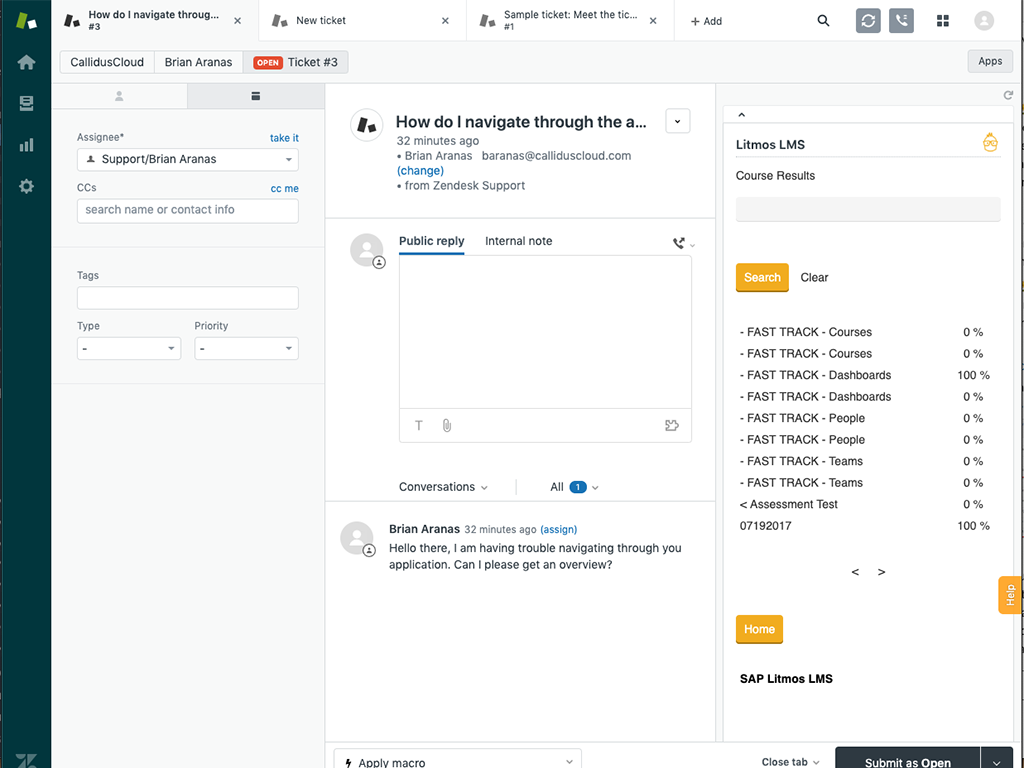The width and height of the screenshot is (1024, 768).
Task: Open the ticket options dropdown beside title
Action: coord(677,121)
